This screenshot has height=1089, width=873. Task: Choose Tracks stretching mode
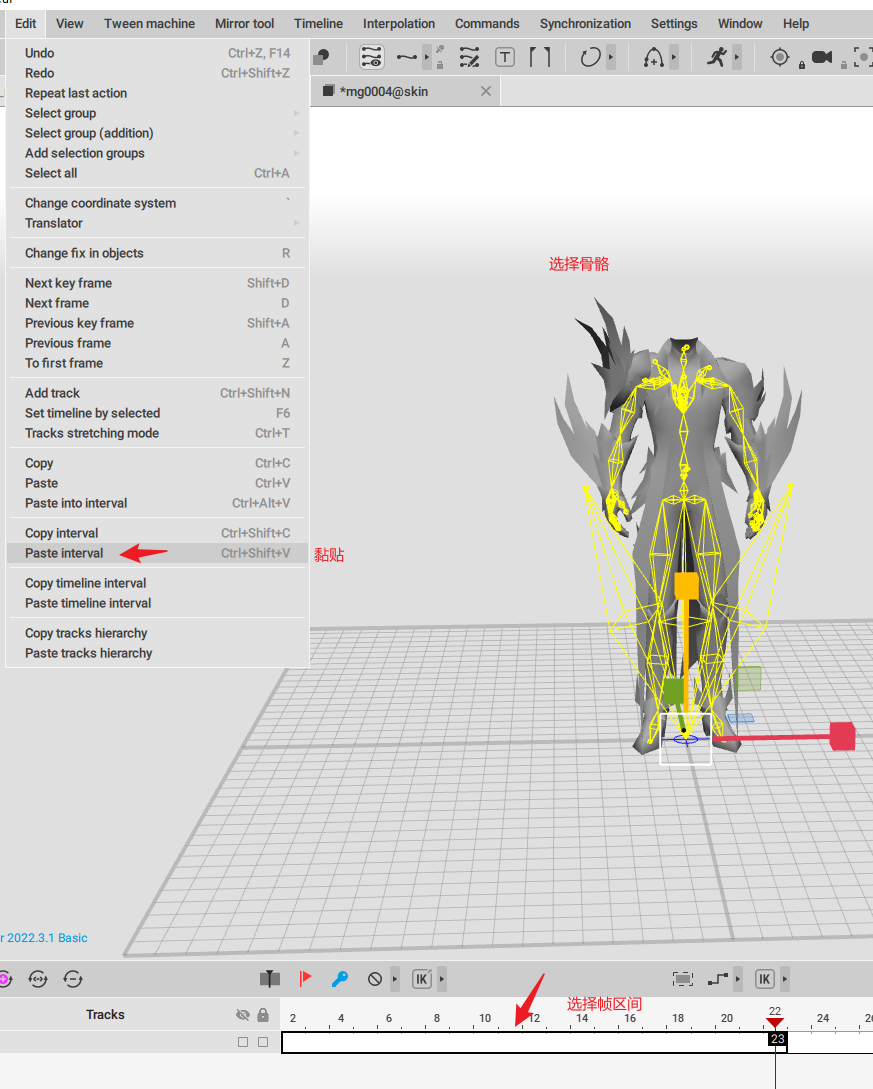pyautogui.click(x=157, y=433)
